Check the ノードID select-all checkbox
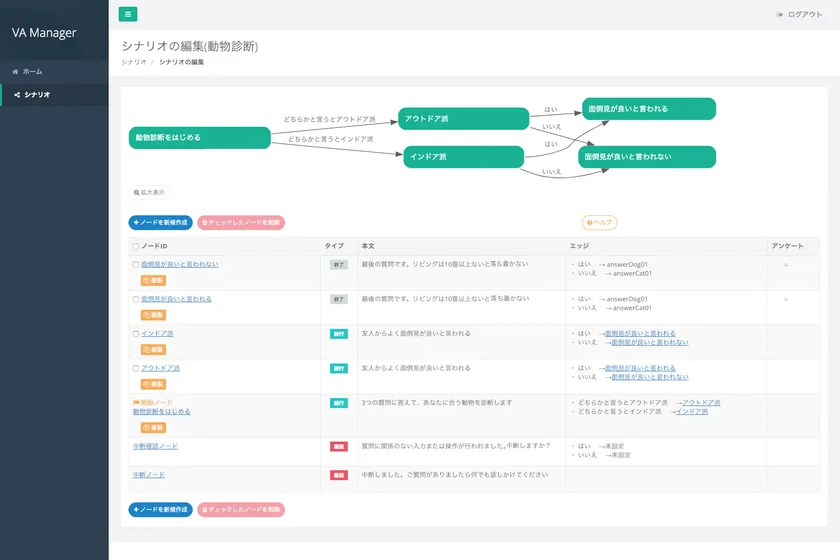Viewport: 840px width, 560px height. click(136, 246)
